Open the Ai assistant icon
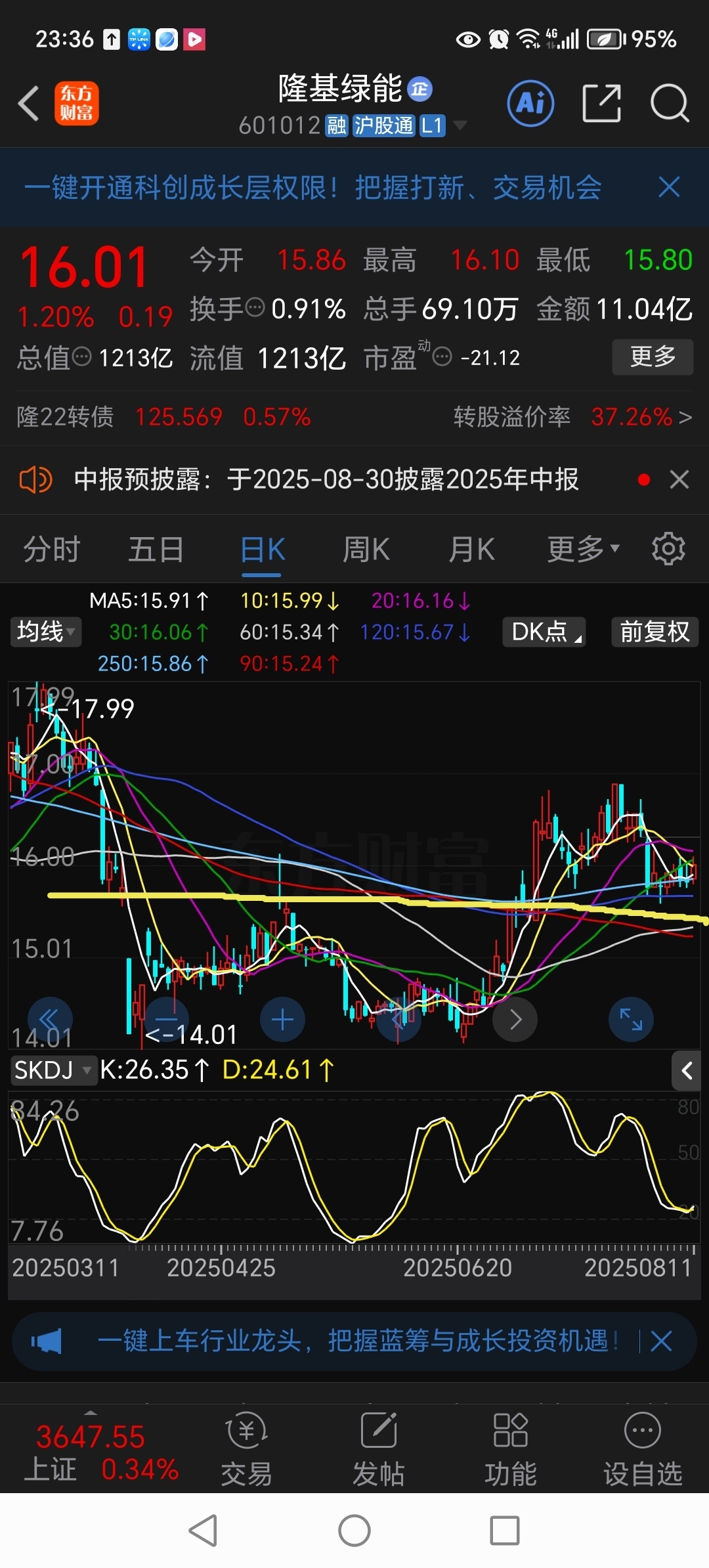Image resolution: width=709 pixels, height=1568 pixels. (x=530, y=103)
